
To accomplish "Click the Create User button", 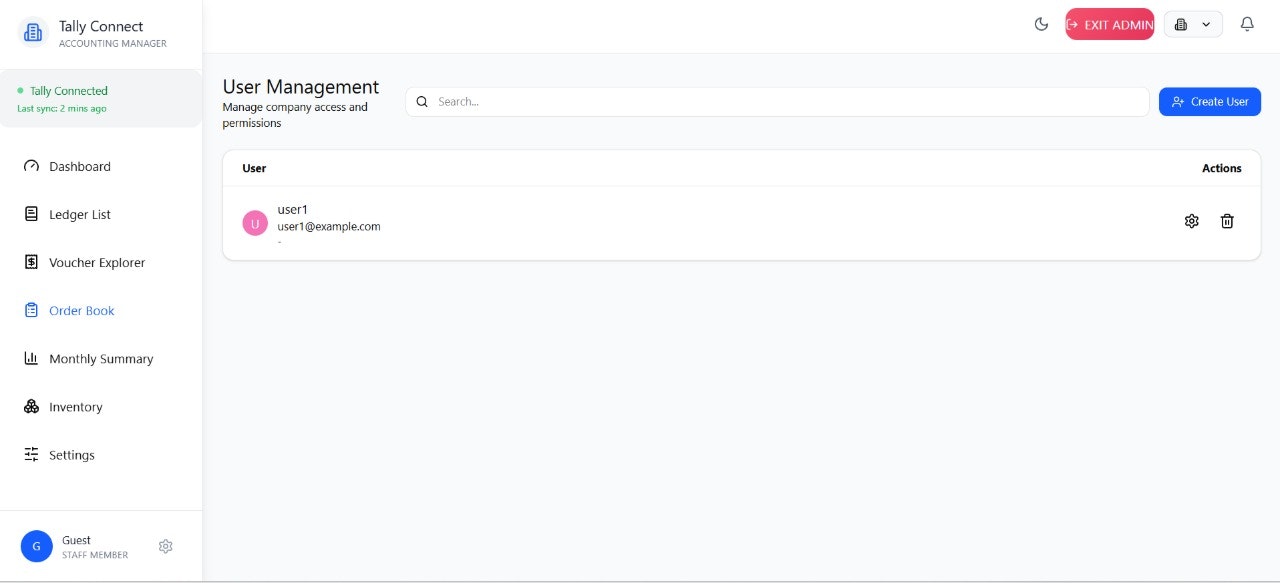I will (x=1210, y=101).
